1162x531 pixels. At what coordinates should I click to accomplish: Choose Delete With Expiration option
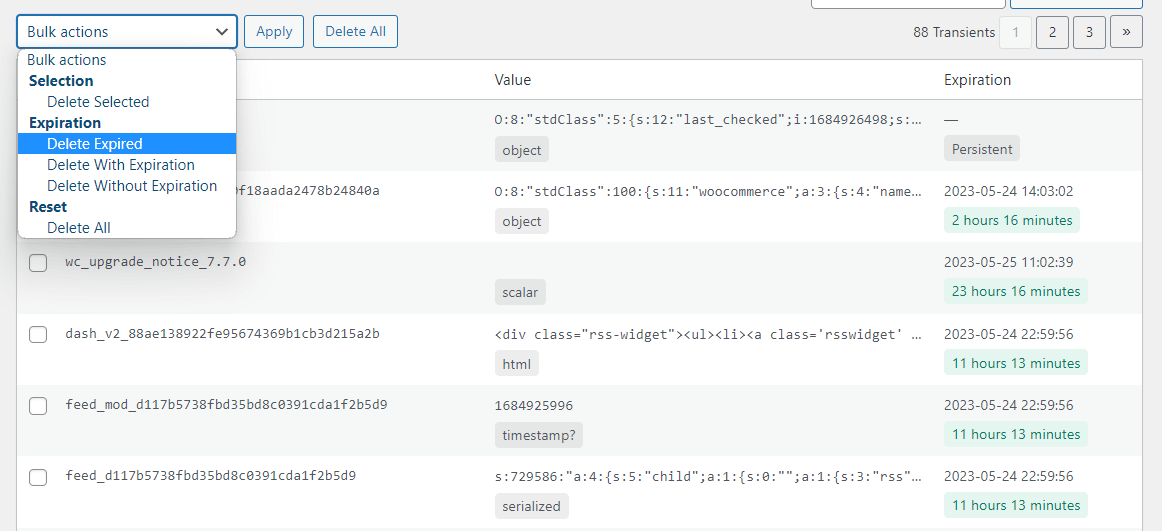click(127, 165)
